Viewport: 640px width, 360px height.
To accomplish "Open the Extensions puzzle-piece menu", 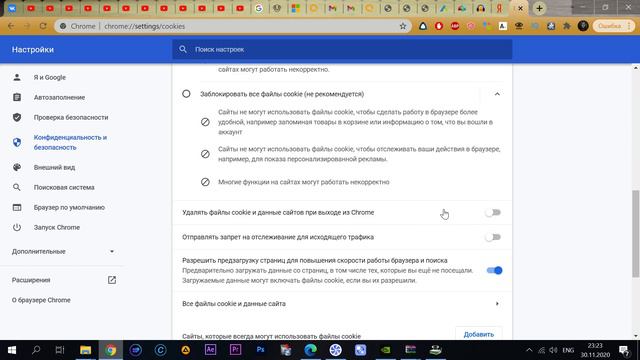I will tap(567, 26).
